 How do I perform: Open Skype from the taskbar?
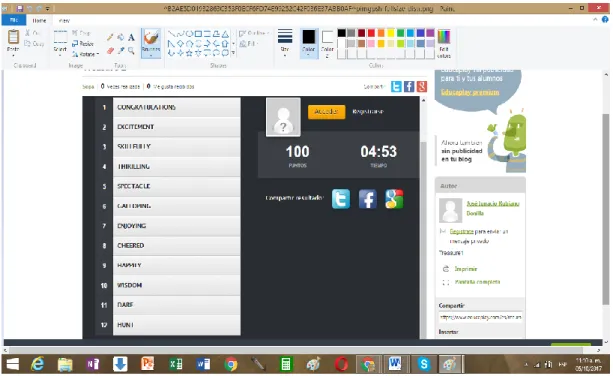423,364
